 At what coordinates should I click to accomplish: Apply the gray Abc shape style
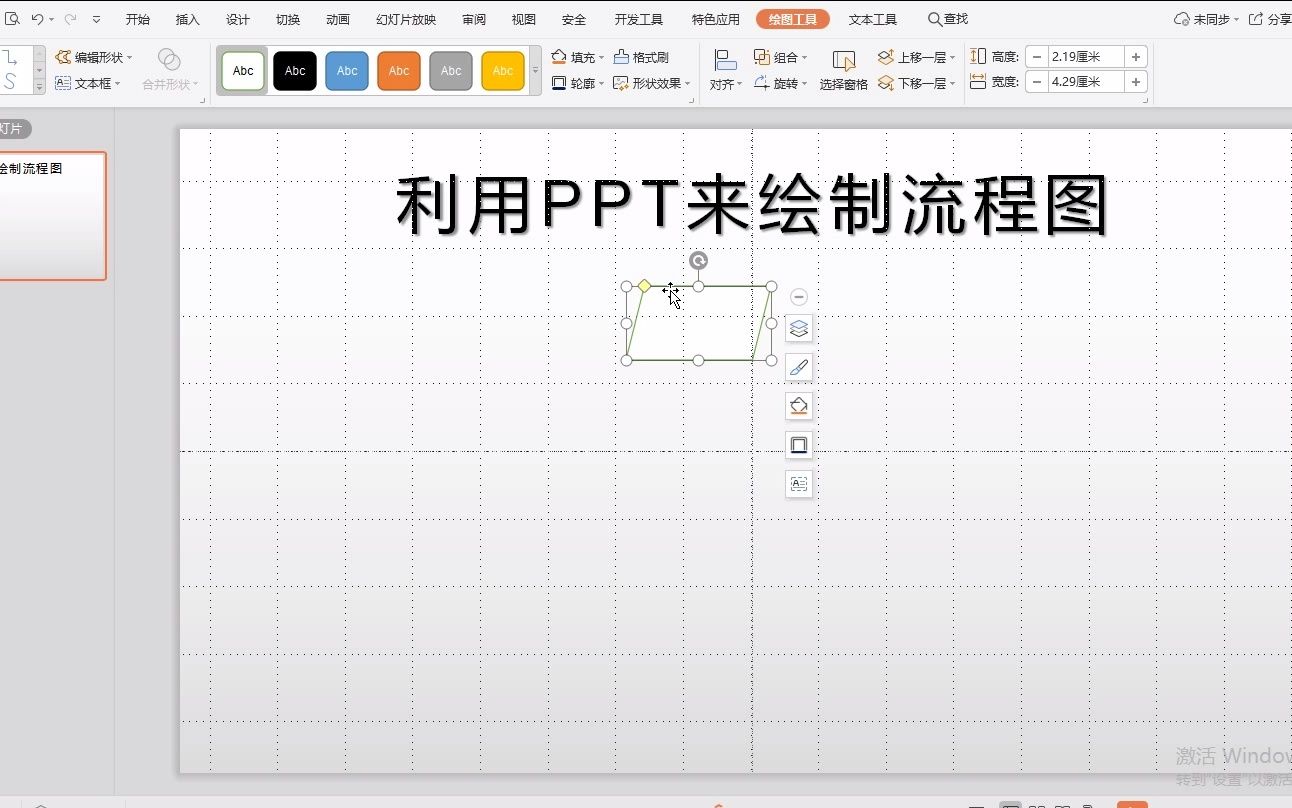click(x=451, y=71)
